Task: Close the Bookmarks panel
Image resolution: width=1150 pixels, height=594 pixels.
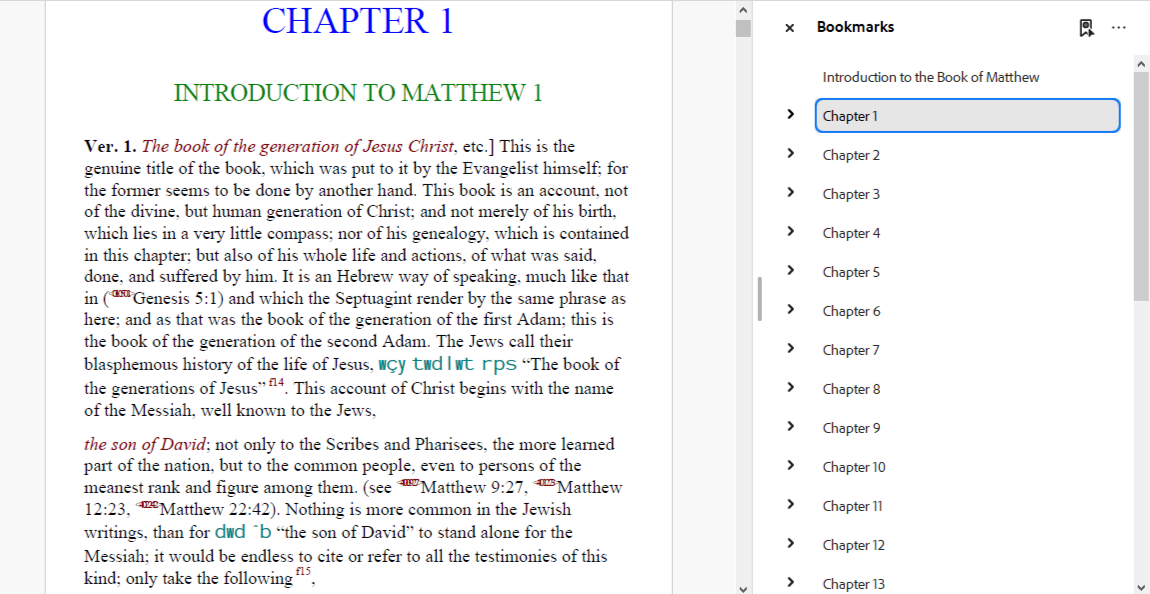Action: pos(789,28)
